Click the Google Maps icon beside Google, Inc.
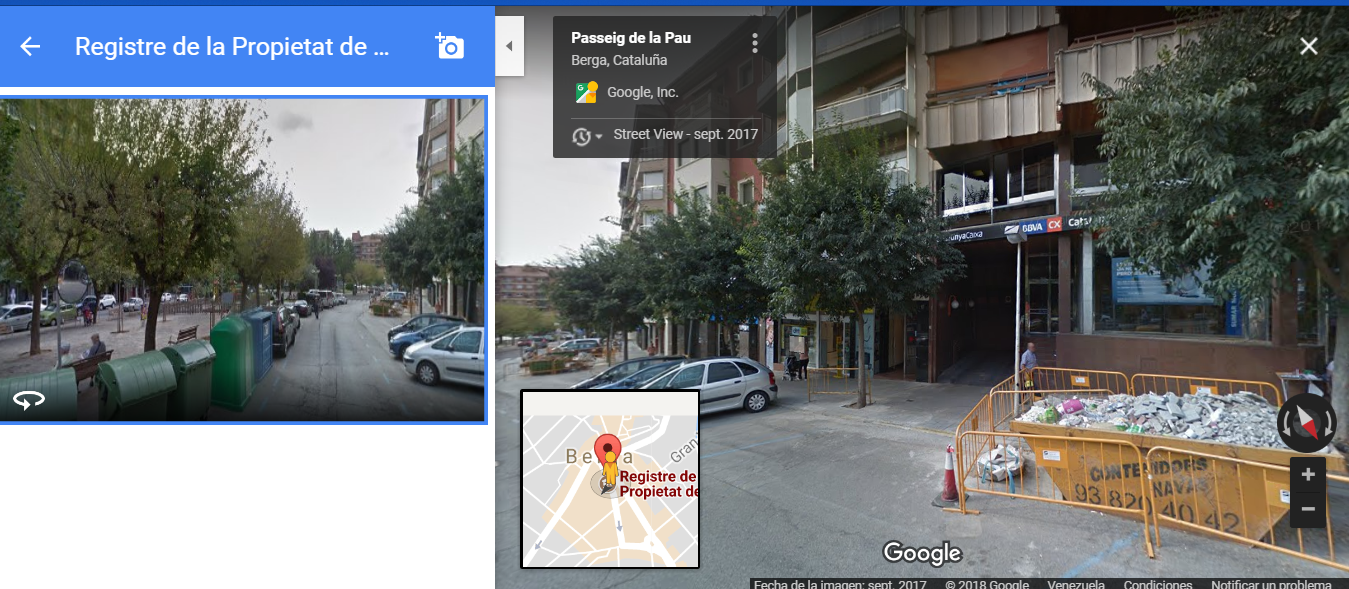 coord(585,93)
